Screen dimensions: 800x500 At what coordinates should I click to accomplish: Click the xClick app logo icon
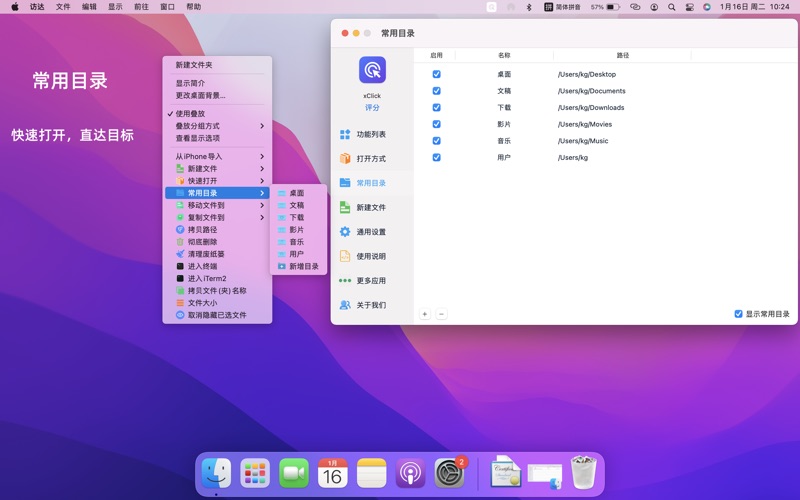coord(372,70)
